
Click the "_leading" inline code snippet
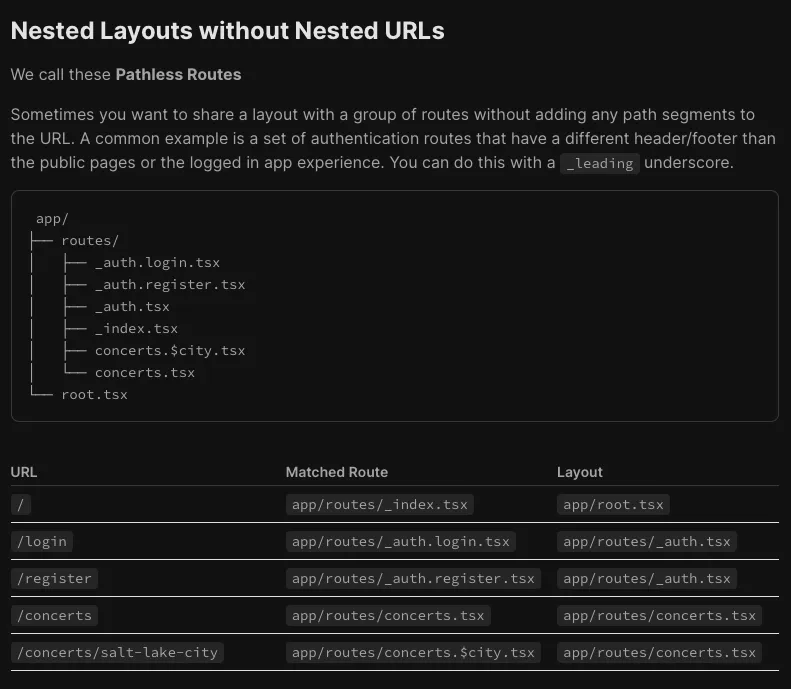(x=600, y=163)
